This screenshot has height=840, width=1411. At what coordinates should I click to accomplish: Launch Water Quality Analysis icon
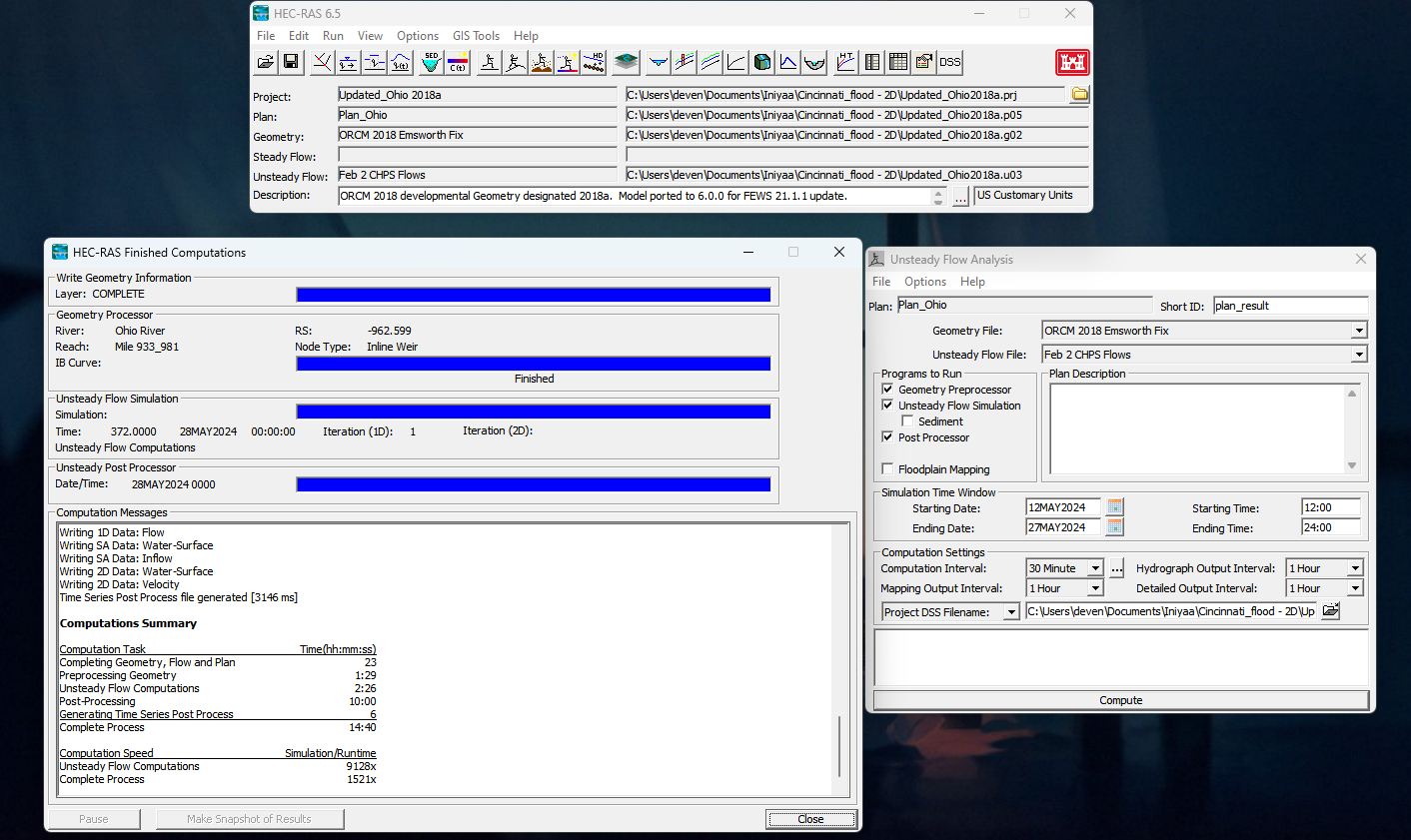tap(567, 62)
